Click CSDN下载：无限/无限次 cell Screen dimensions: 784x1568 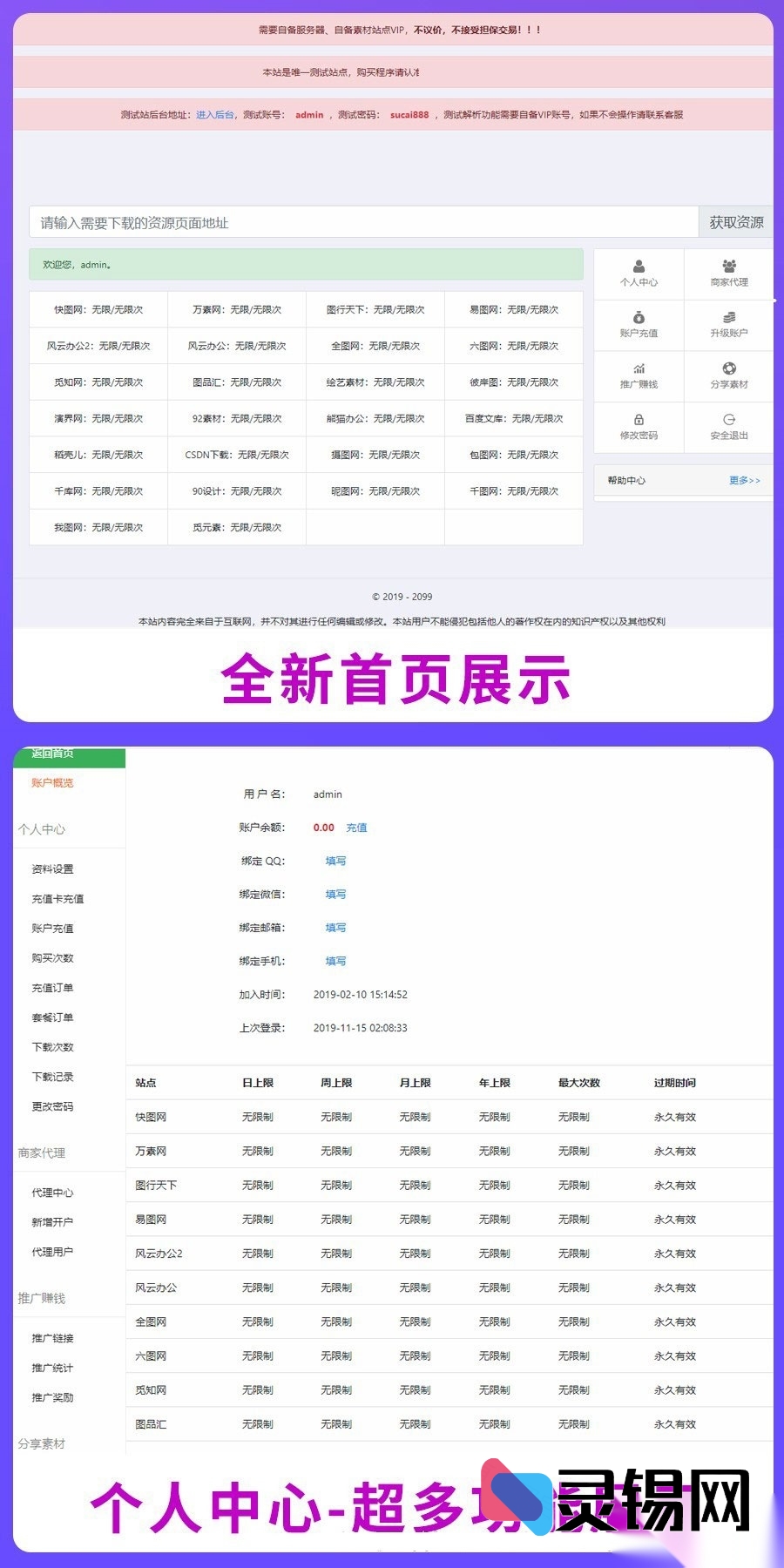[x=237, y=455]
